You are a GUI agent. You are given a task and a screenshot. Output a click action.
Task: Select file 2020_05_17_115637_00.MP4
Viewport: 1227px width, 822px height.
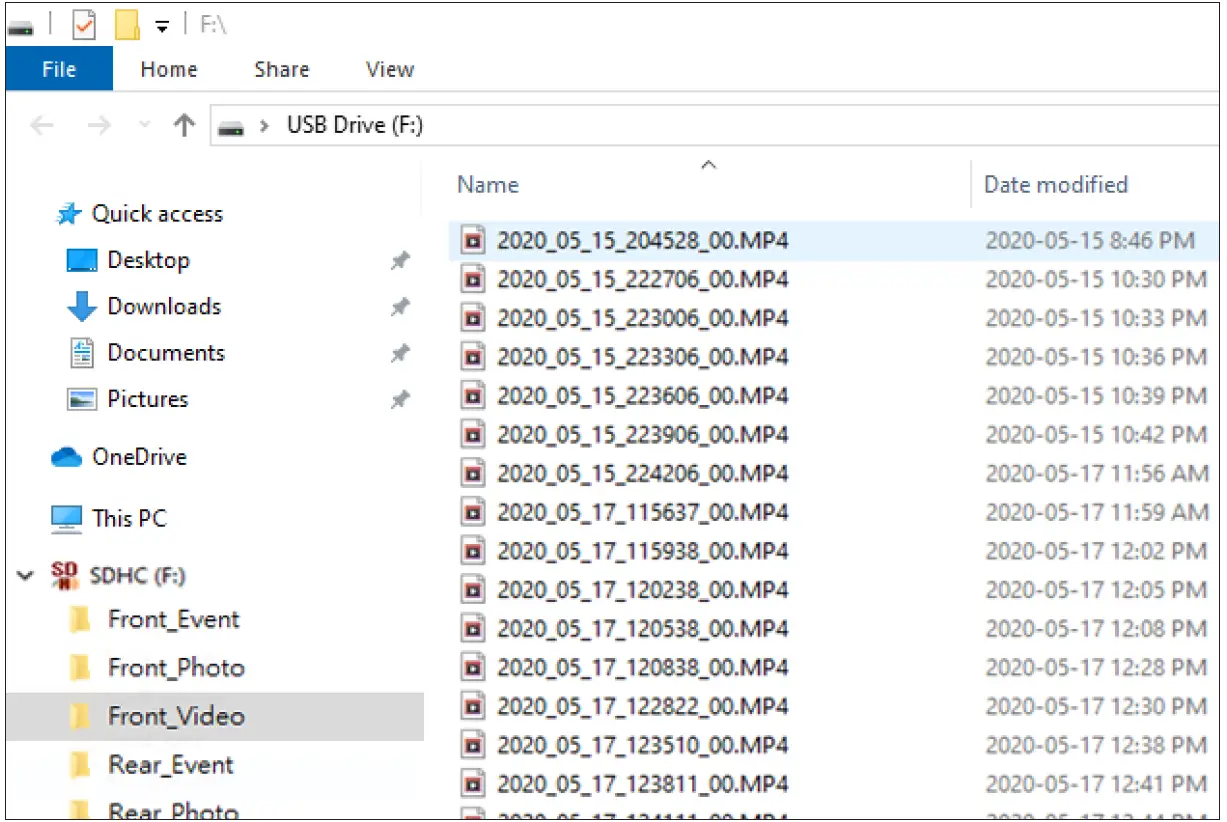pyautogui.click(x=642, y=512)
